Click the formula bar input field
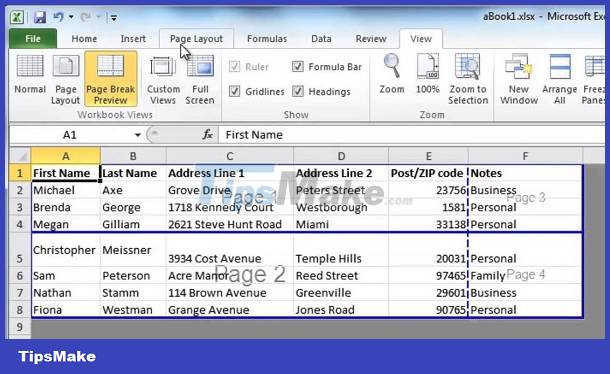Viewport: 610px width, 374px height. coord(412,135)
